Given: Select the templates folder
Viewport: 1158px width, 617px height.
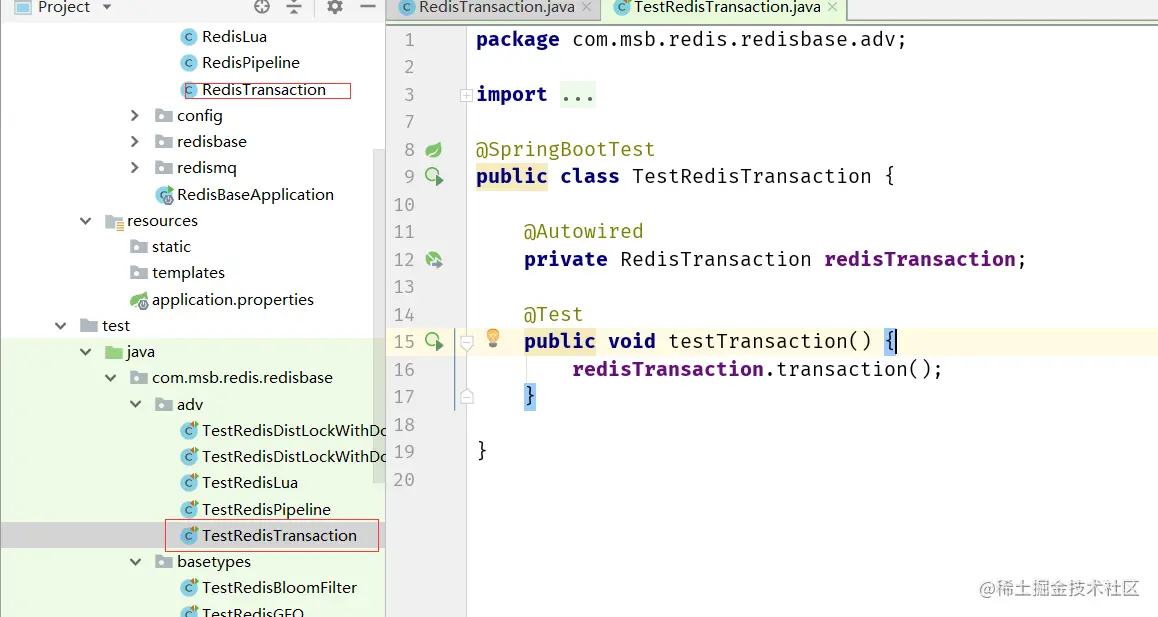Looking at the screenshot, I should (x=188, y=273).
